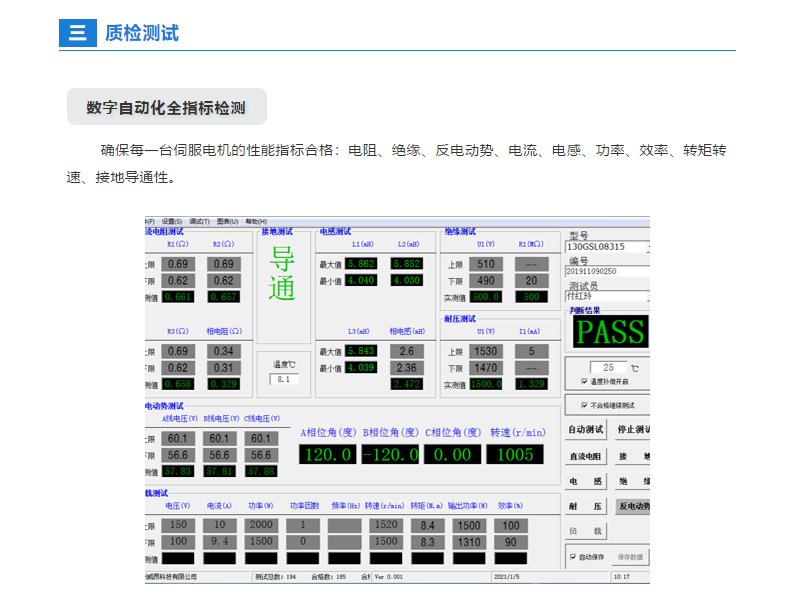
Task: Open the 图表(U) menu
Action: [227, 221]
